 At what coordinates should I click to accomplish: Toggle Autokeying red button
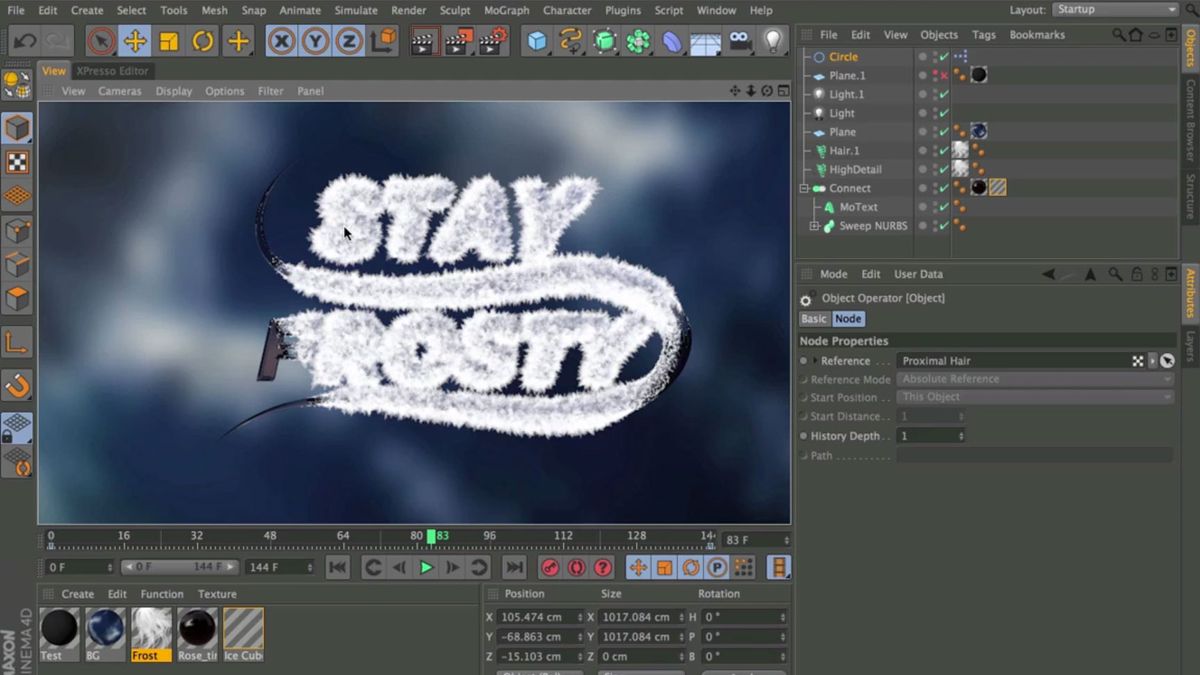click(x=576, y=568)
